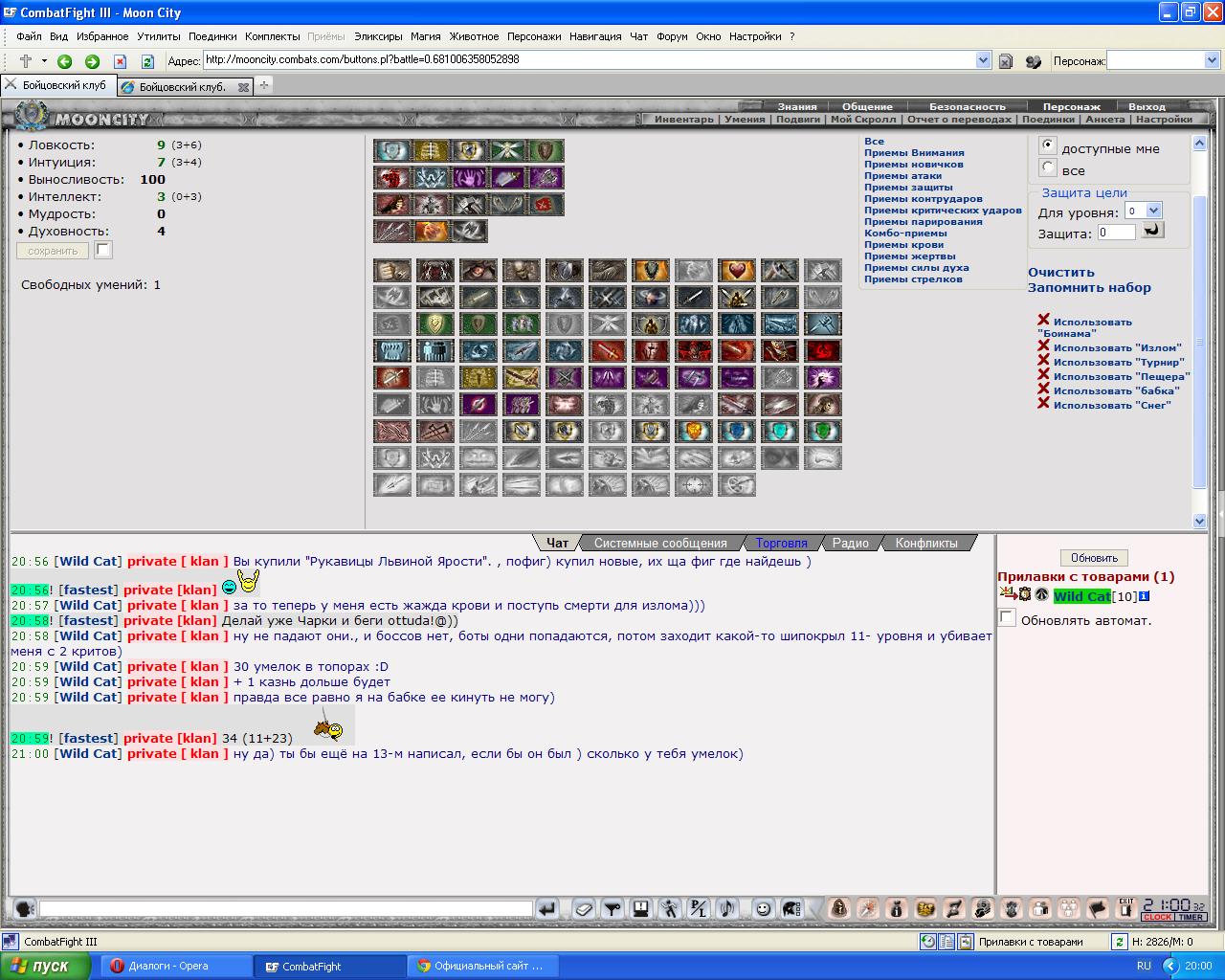Click the 'Защита' value input field
The width and height of the screenshot is (1225, 980).
tap(1116, 232)
